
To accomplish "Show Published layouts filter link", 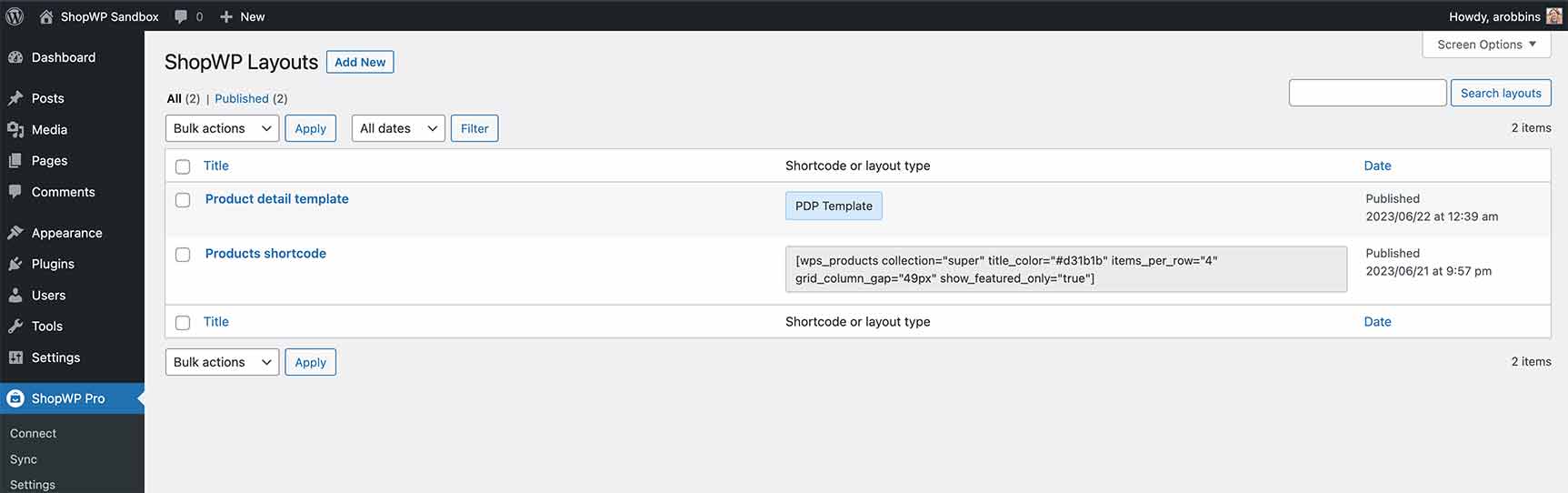I will 242,98.
